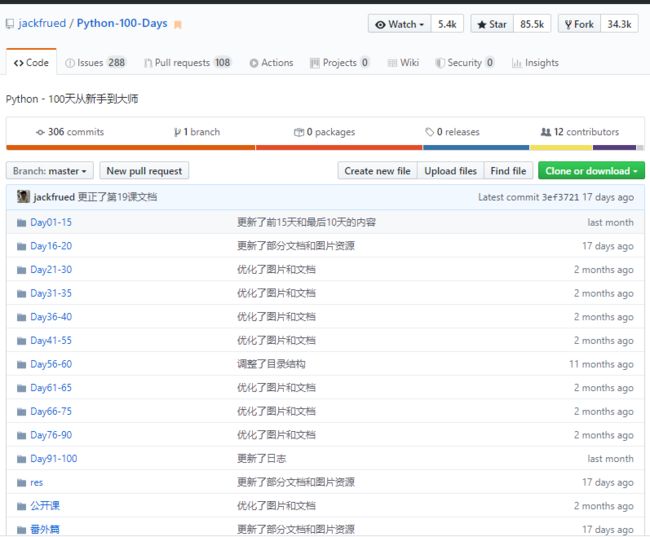
Task: Click the Day61-65 folder icon
Action: pyautogui.click(x=22, y=389)
